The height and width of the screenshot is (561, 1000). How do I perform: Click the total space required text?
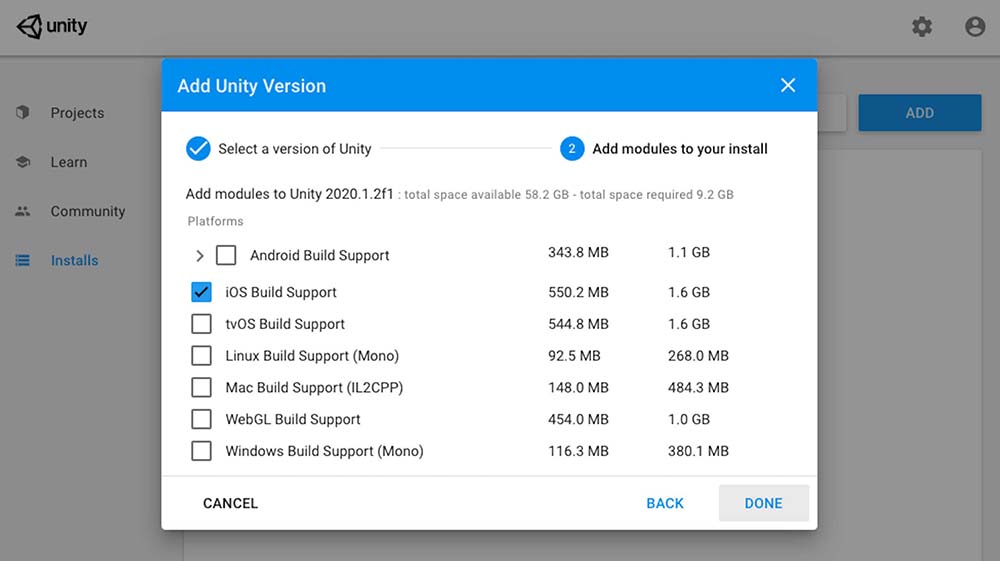[656, 194]
